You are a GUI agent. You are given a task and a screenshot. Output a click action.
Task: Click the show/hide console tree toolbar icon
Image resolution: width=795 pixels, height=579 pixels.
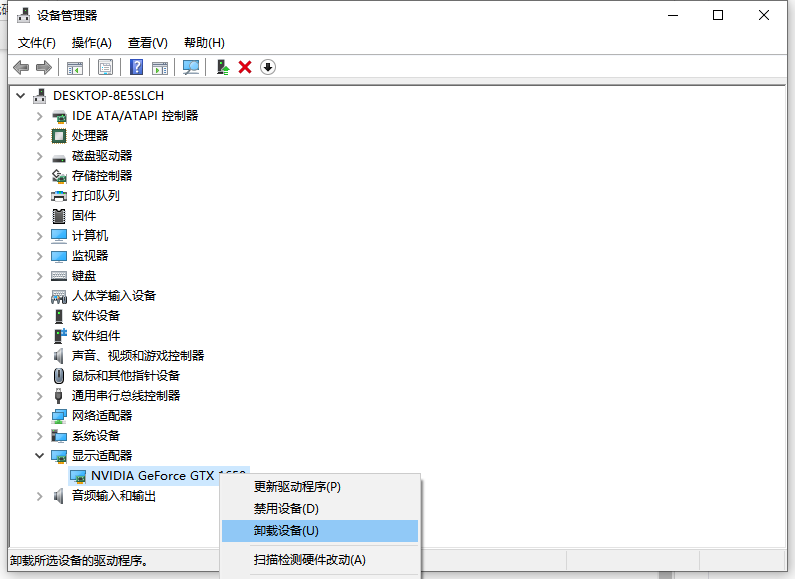(x=75, y=67)
